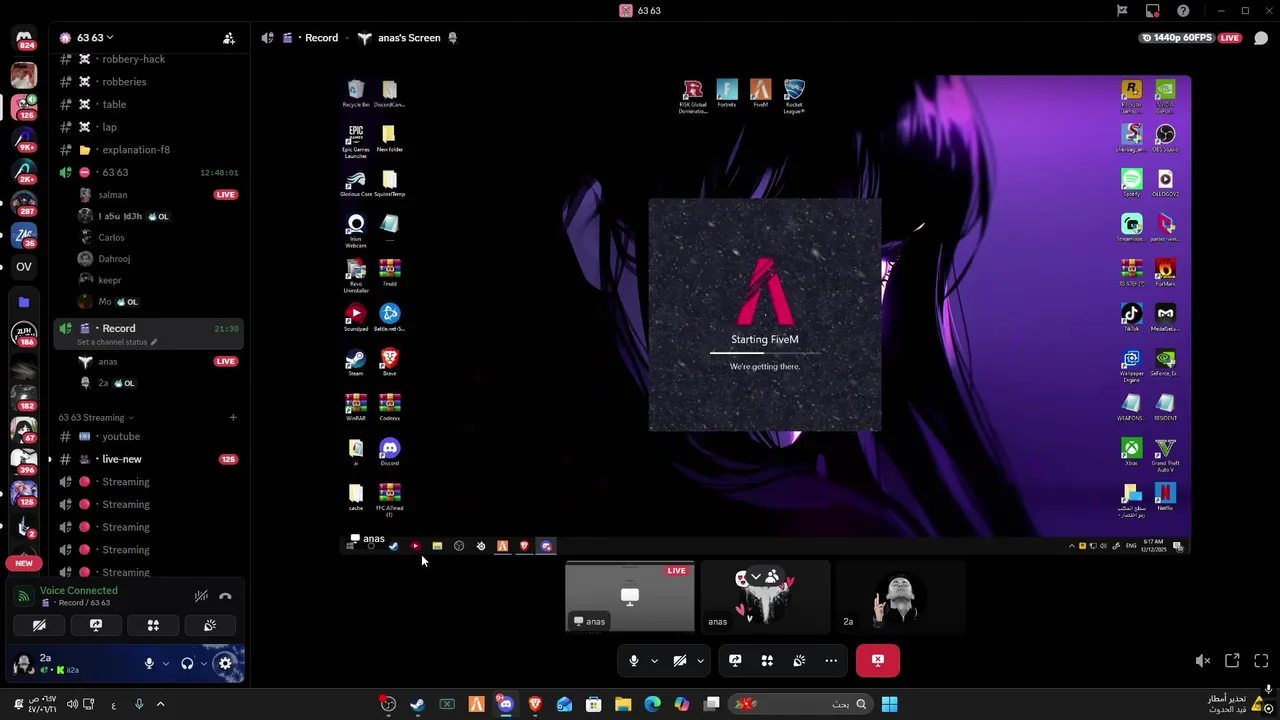
Task: Open the invite people icon beside server name
Action: (x=229, y=38)
